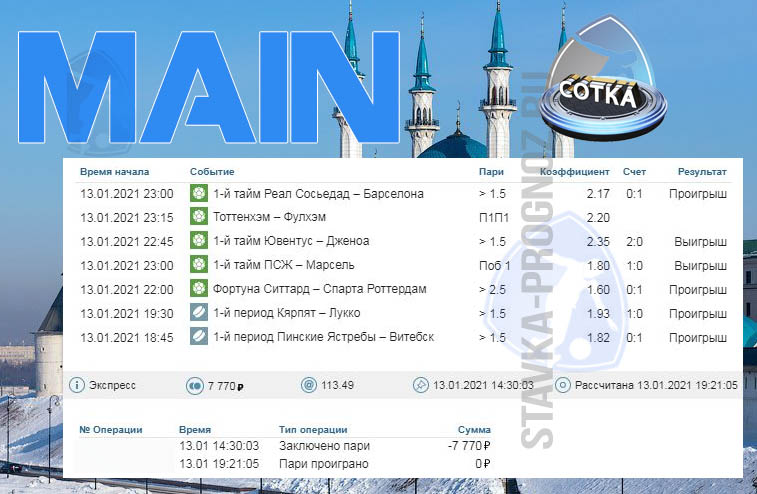Click the Счет column header
This screenshot has height=494, width=757.
pyautogui.click(x=634, y=172)
